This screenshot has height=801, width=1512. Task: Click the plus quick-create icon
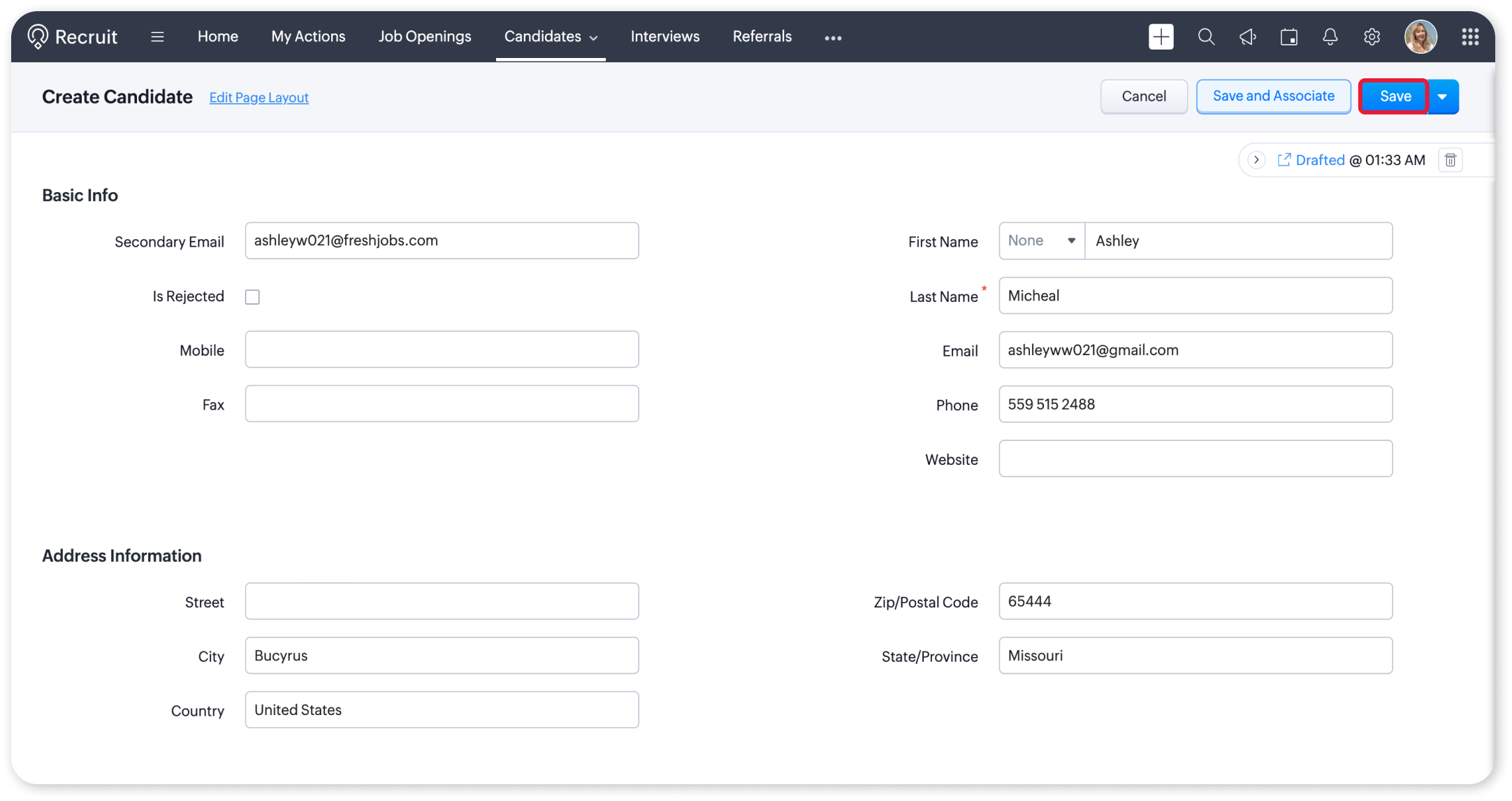[1161, 36]
